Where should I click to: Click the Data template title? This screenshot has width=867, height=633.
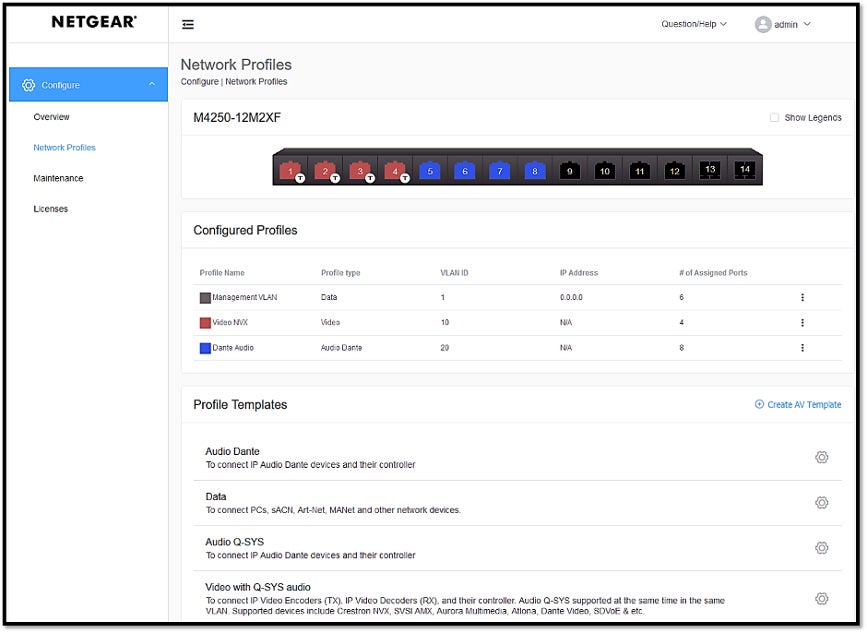(x=216, y=497)
